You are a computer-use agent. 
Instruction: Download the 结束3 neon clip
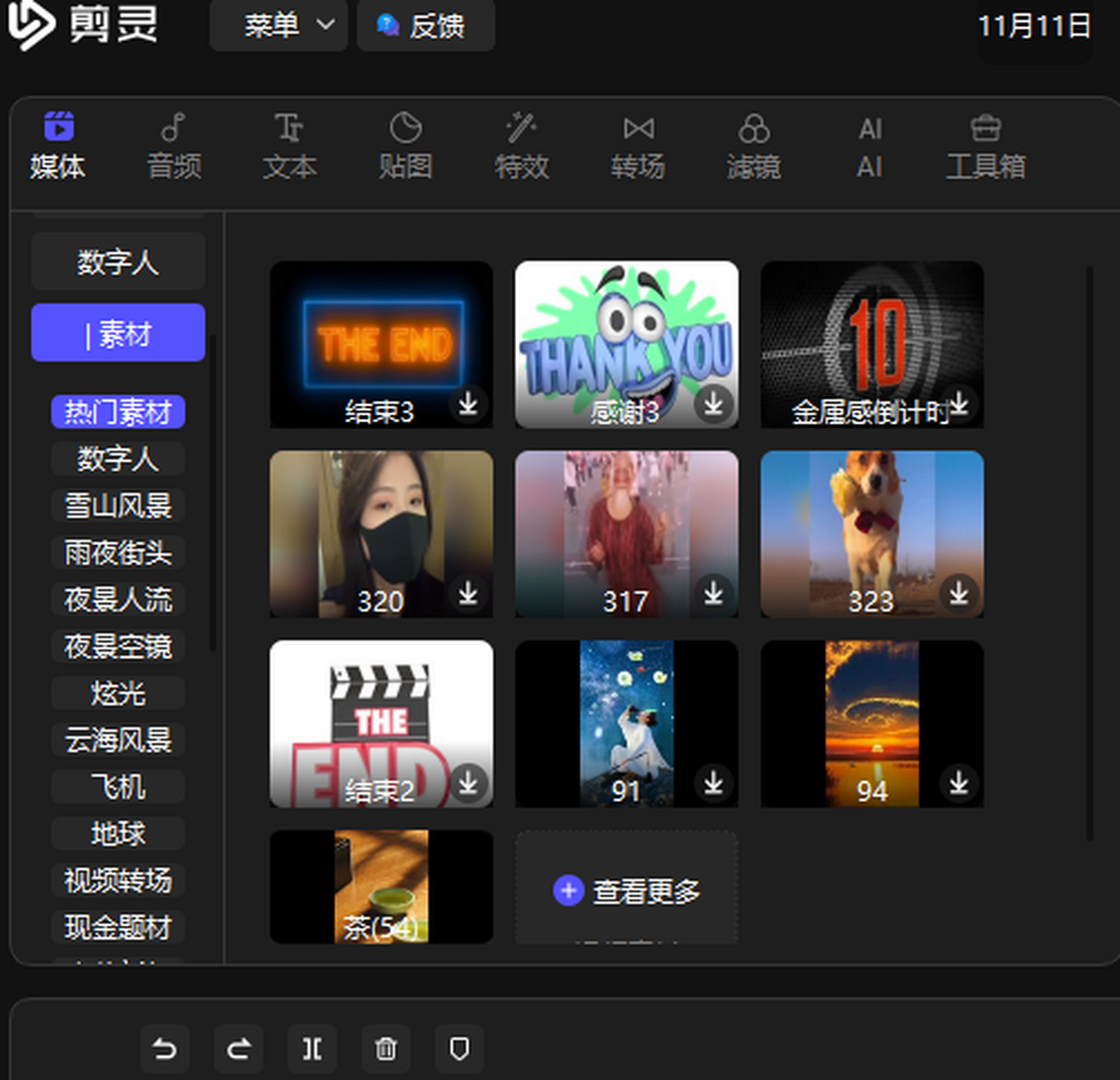pyautogui.click(x=469, y=404)
